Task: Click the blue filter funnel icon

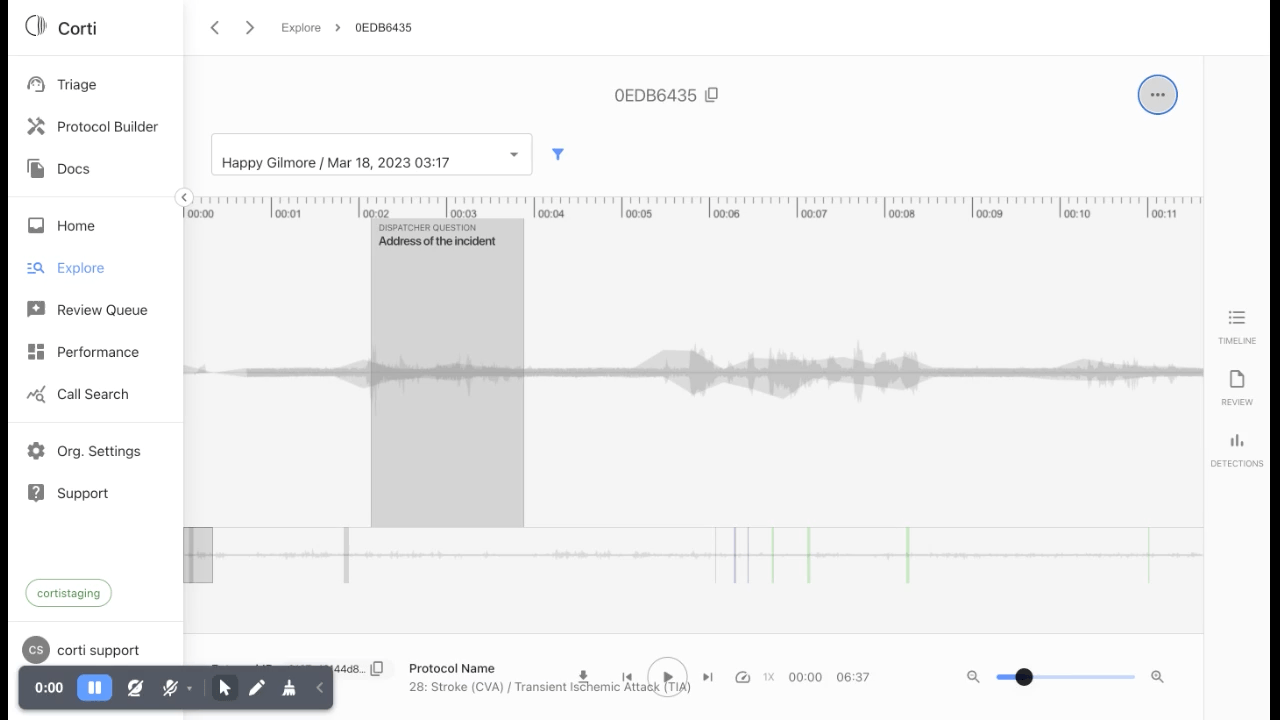Action: (x=558, y=154)
